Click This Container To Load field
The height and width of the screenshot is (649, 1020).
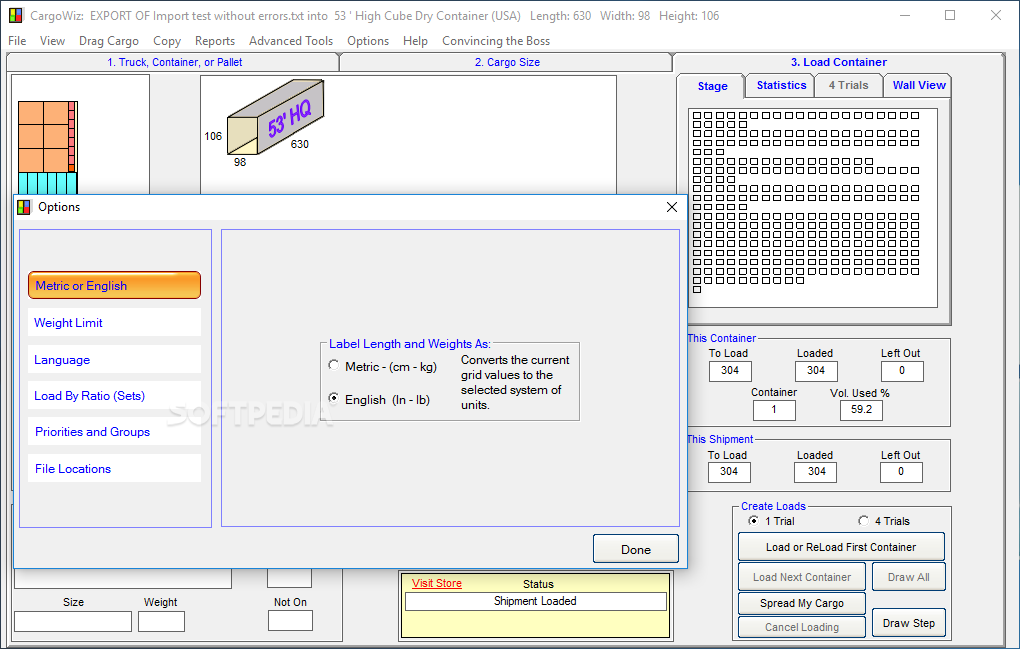click(730, 371)
